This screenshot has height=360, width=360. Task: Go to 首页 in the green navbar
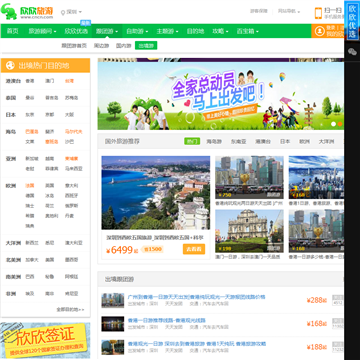click(x=12, y=31)
